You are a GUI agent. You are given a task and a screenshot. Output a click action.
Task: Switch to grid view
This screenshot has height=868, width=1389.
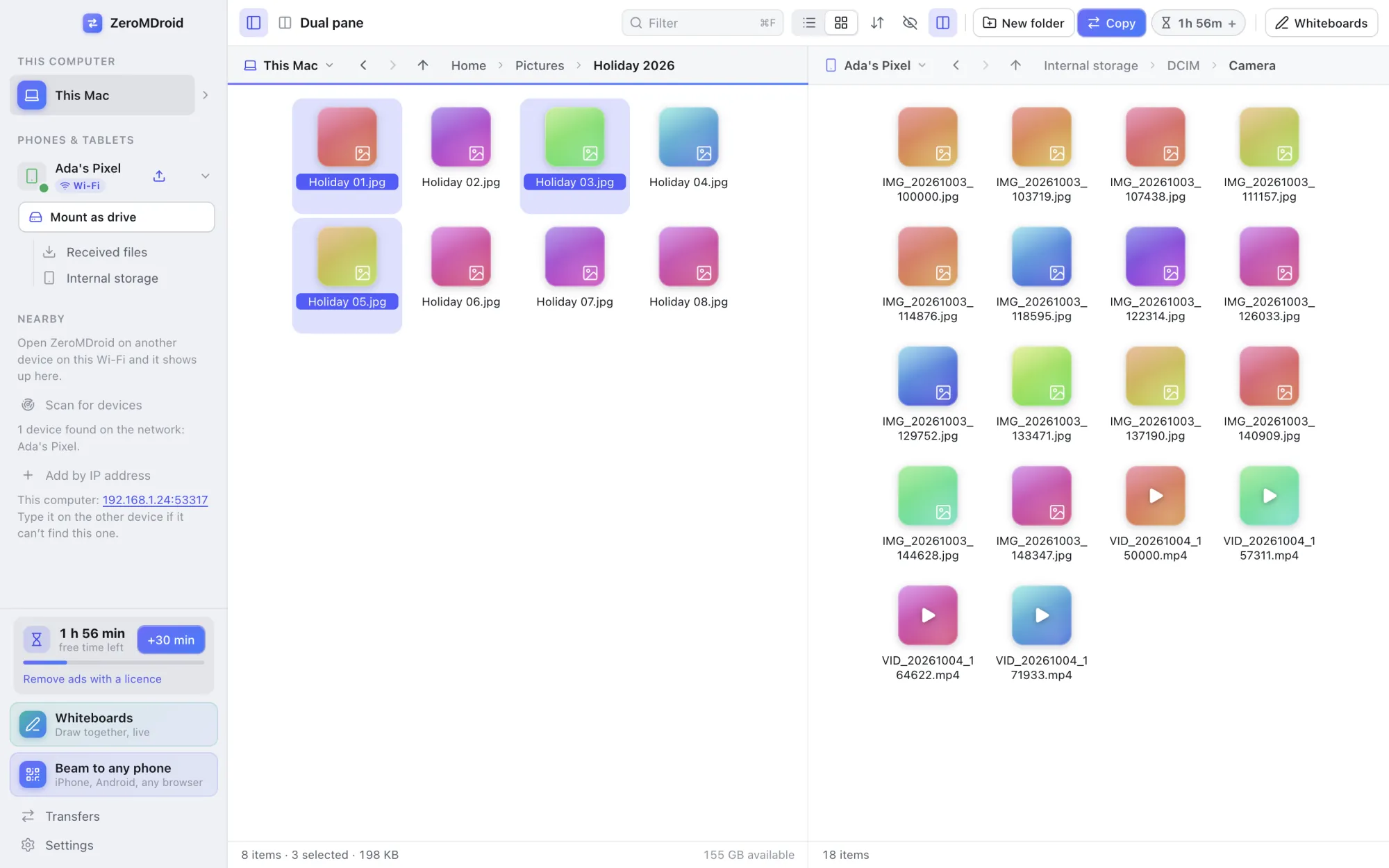click(841, 23)
